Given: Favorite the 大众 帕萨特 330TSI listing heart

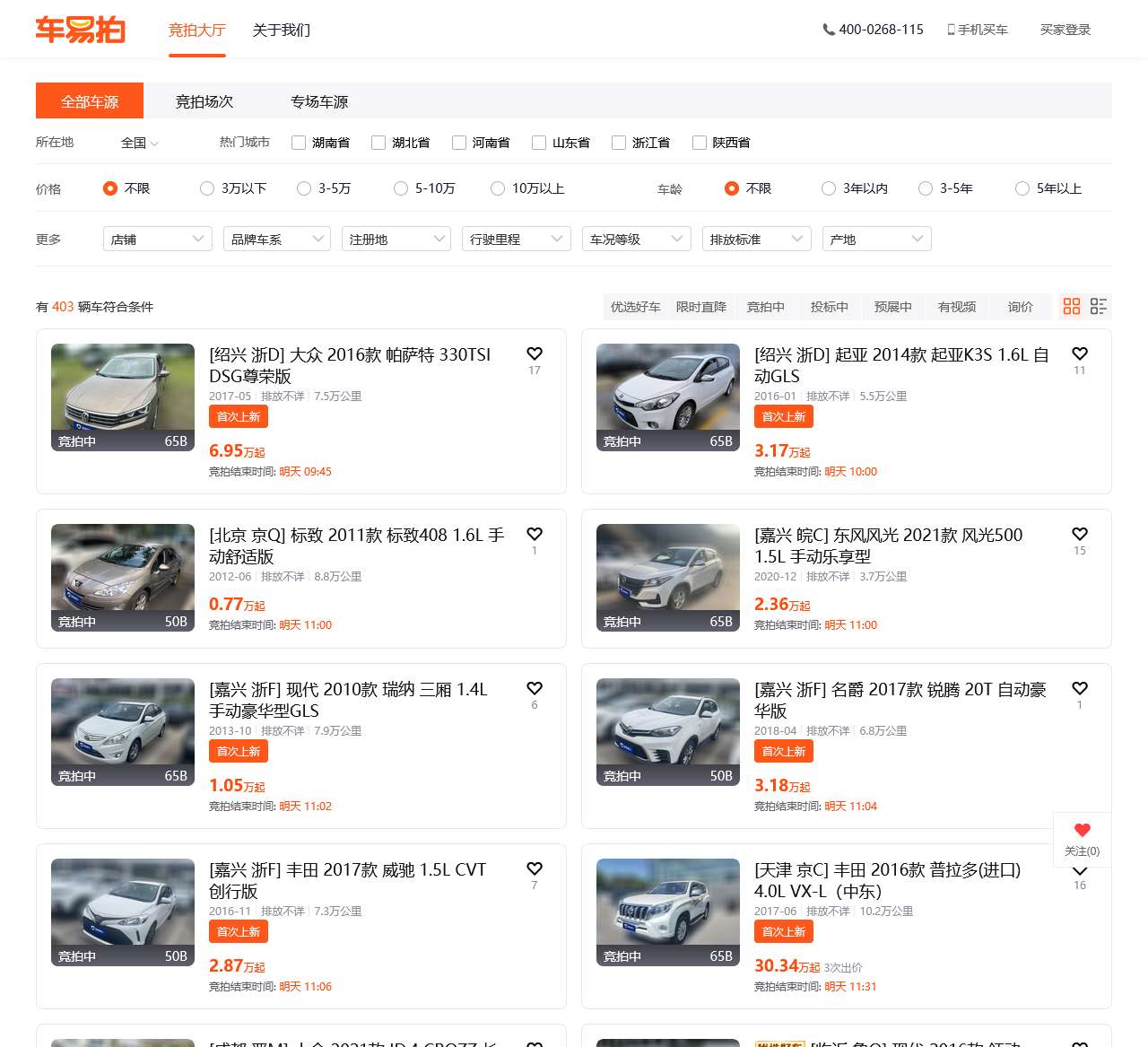Looking at the screenshot, I should [x=535, y=353].
